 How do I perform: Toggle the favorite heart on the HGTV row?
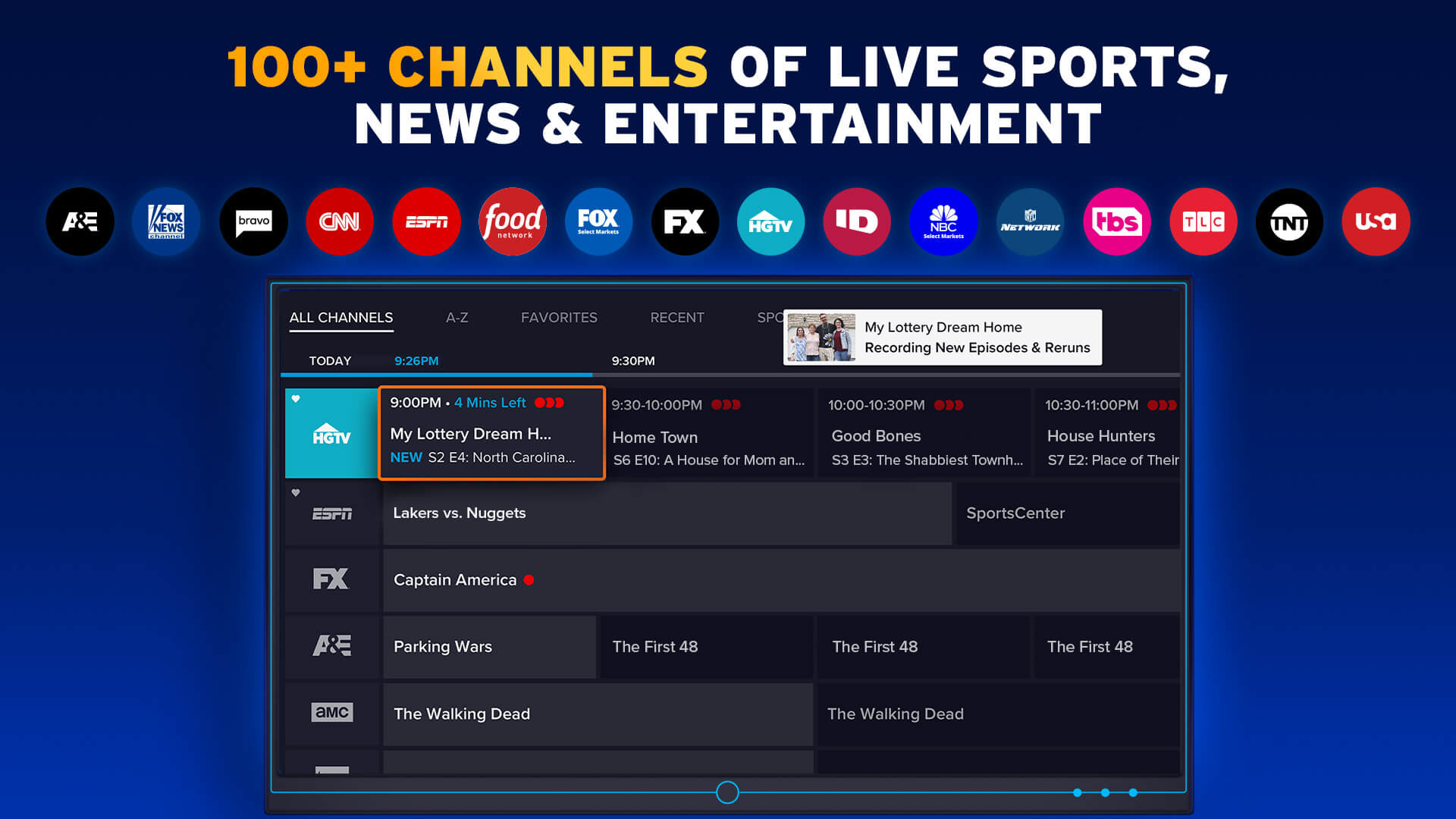click(x=294, y=397)
